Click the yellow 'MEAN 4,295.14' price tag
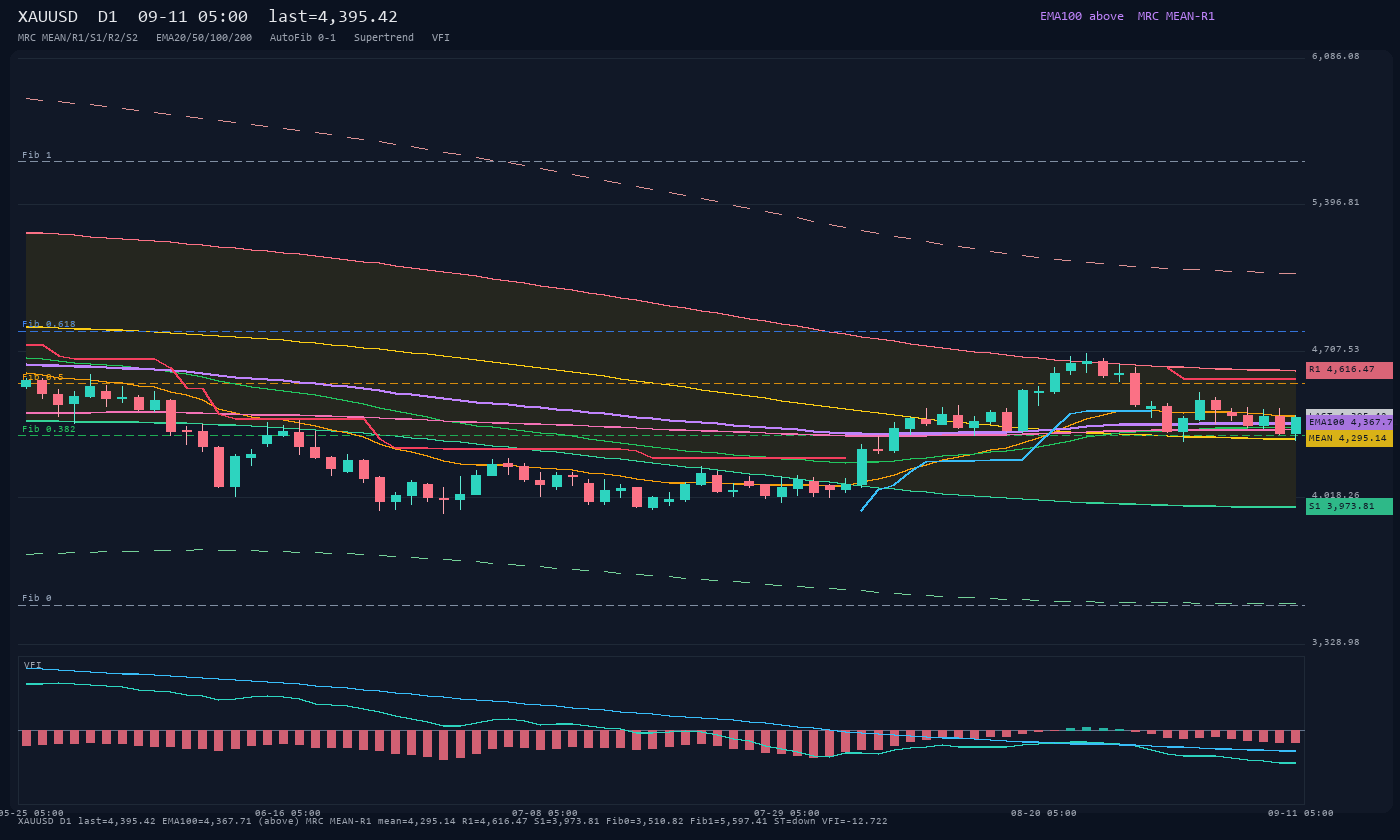Screen dimensions: 1400x840 click(x=1349, y=438)
